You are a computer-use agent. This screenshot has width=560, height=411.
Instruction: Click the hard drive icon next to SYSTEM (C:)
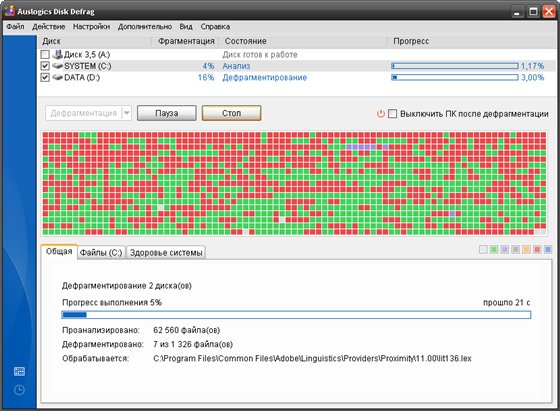[x=57, y=66]
